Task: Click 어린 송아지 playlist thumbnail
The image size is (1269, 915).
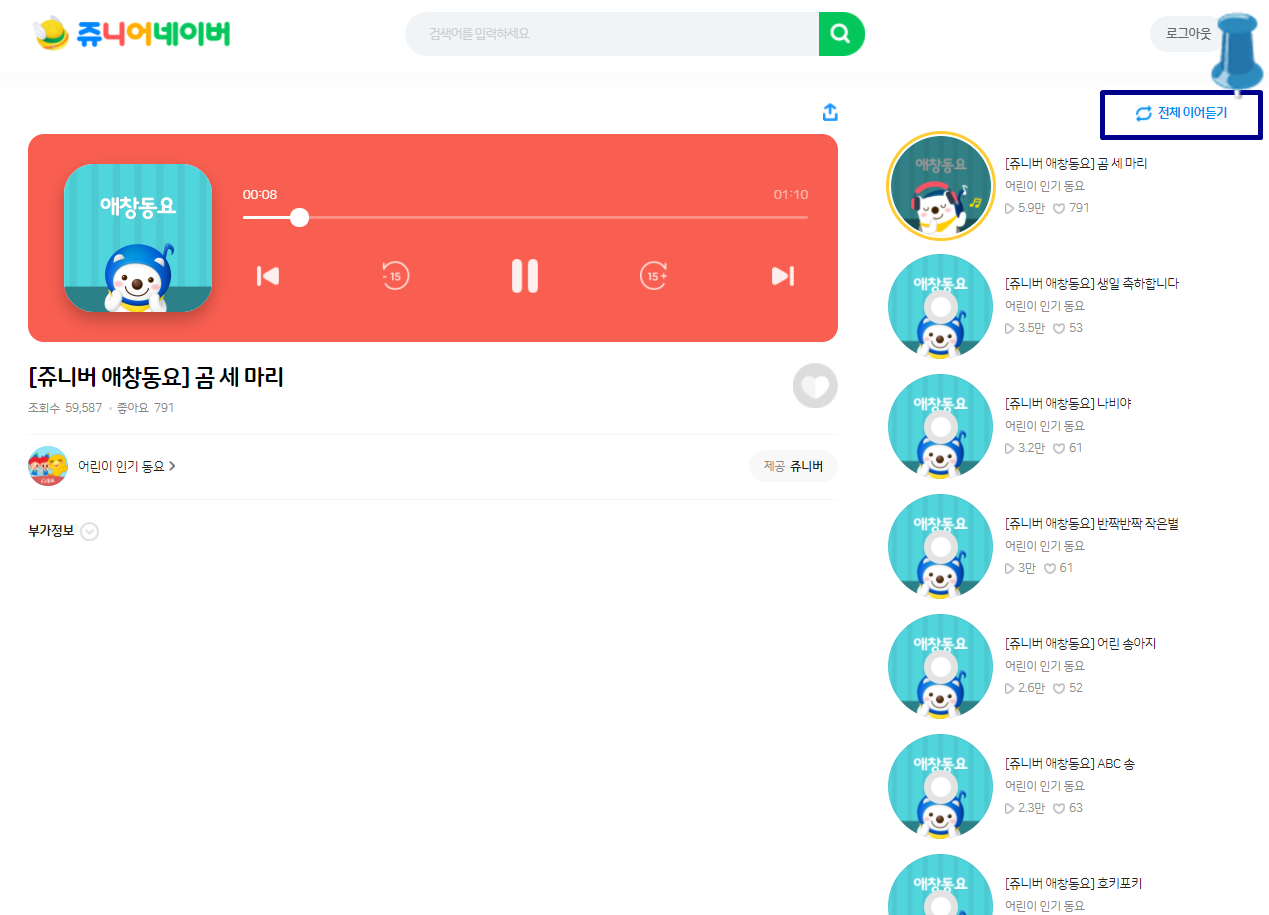Action: (940, 666)
